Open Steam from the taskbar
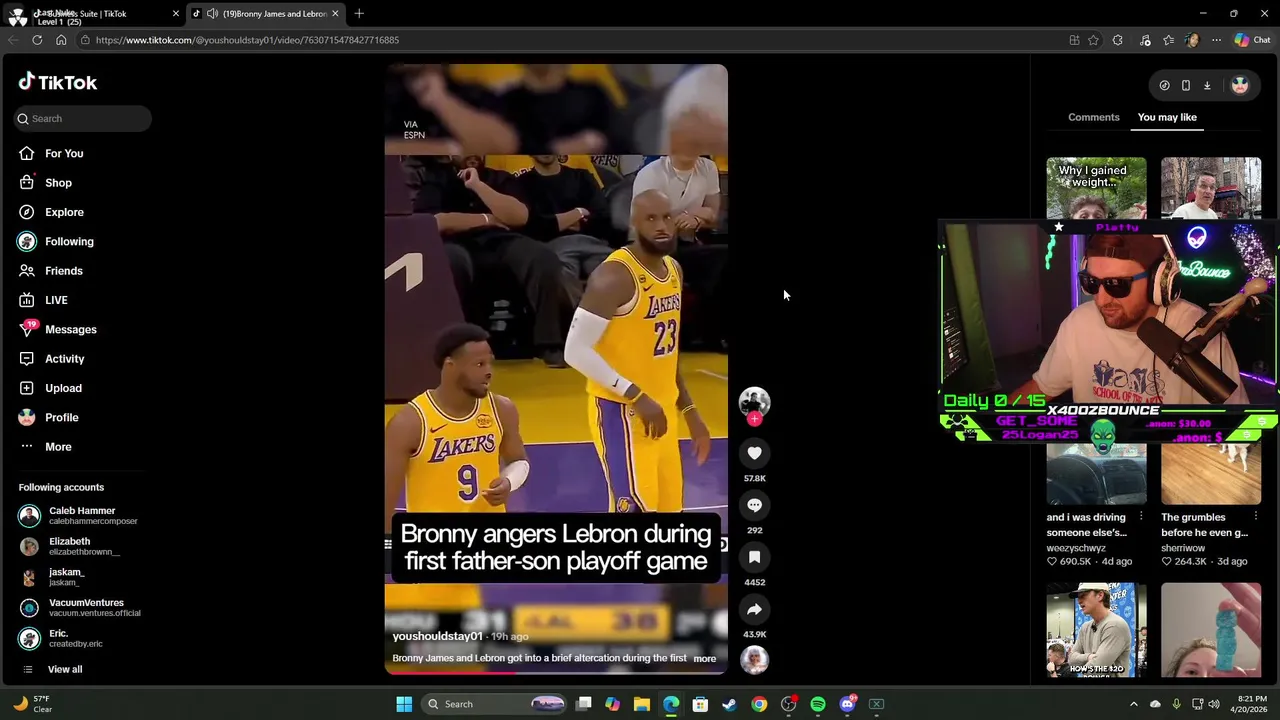Screen dimensions: 1280x720 [x=729, y=704]
